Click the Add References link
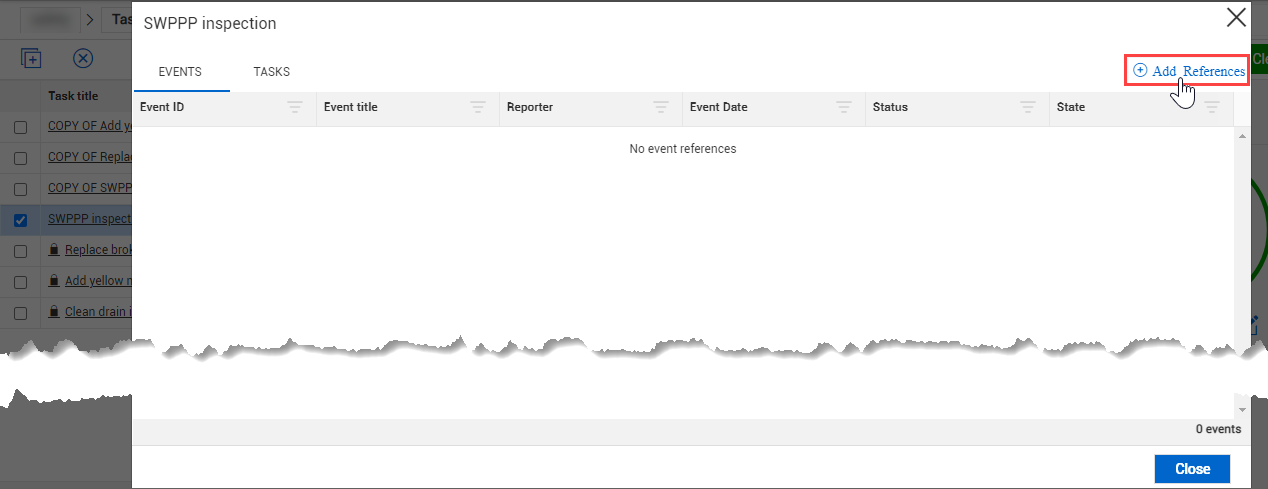The height and width of the screenshot is (489, 1268). (x=1189, y=71)
